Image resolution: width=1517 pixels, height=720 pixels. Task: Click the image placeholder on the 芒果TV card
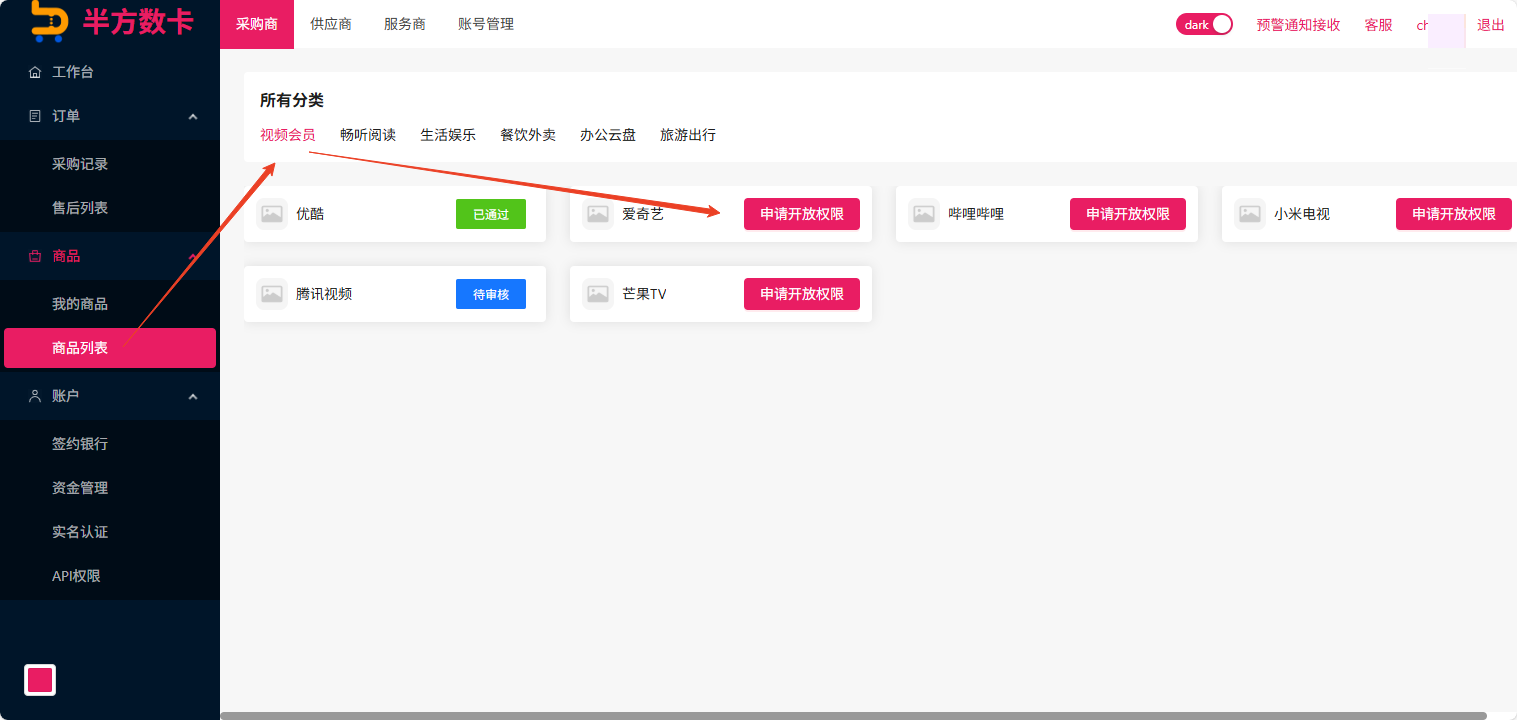click(x=598, y=294)
